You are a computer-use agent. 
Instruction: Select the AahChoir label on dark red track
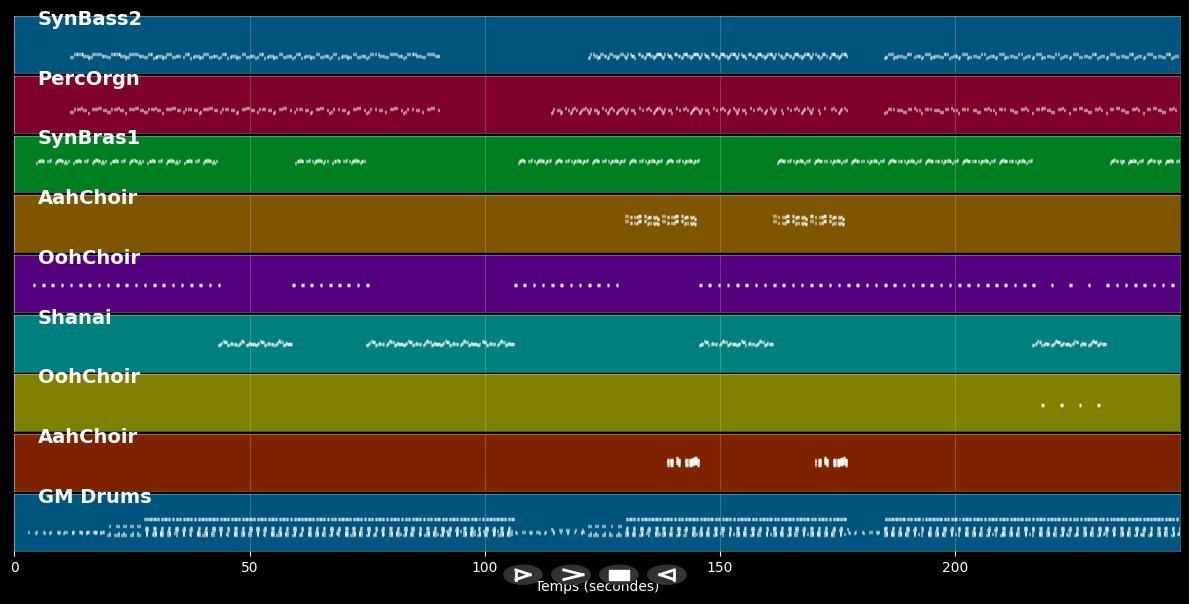pyautogui.click(x=87, y=437)
